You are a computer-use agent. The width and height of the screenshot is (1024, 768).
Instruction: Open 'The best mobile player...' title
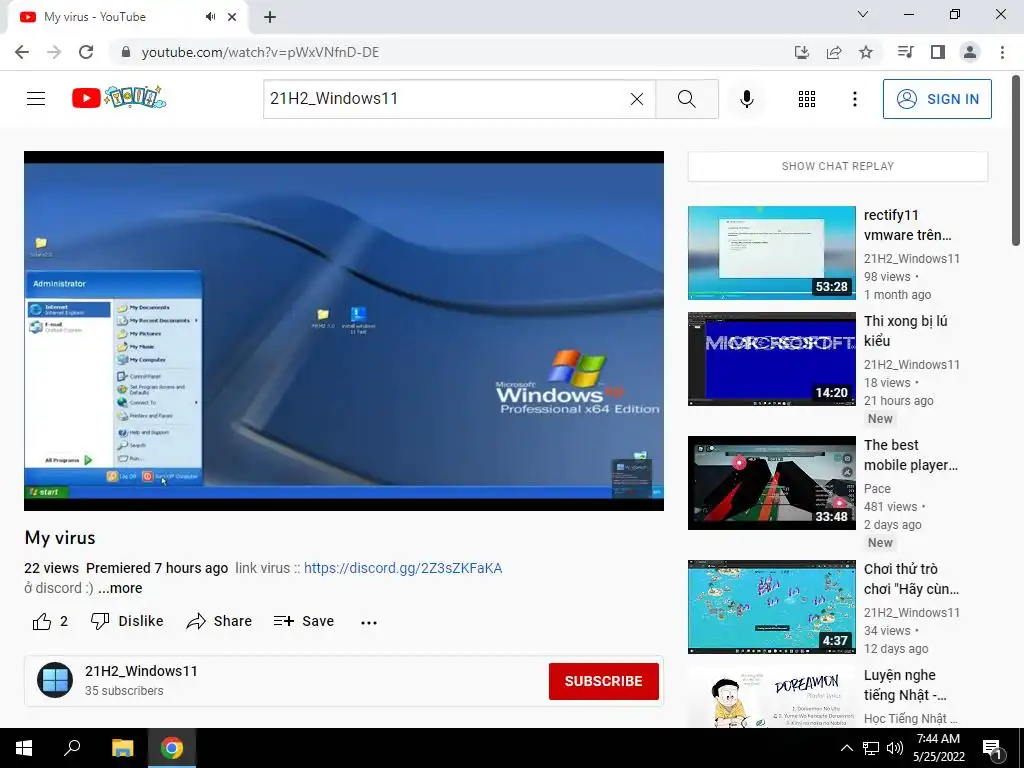pos(910,455)
